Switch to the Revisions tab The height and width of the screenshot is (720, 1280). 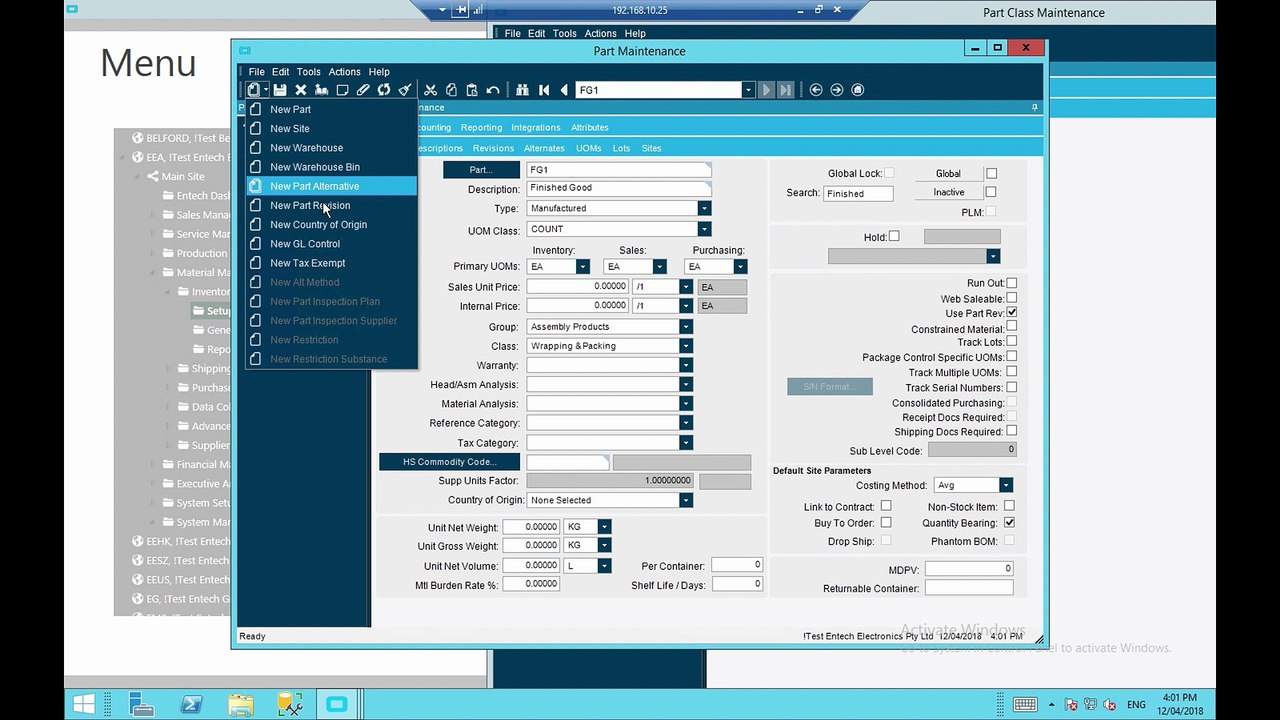click(493, 148)
